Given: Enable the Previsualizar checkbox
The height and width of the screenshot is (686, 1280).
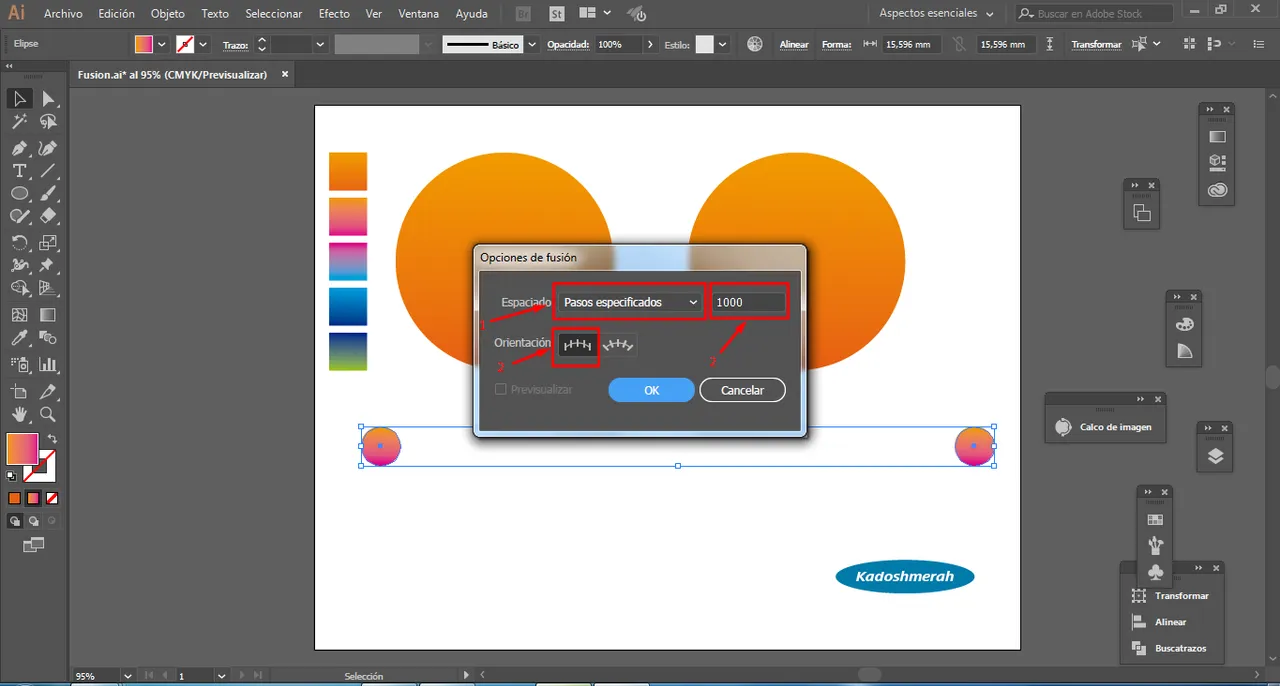Looking at the screenshot, I should [502, 389].
